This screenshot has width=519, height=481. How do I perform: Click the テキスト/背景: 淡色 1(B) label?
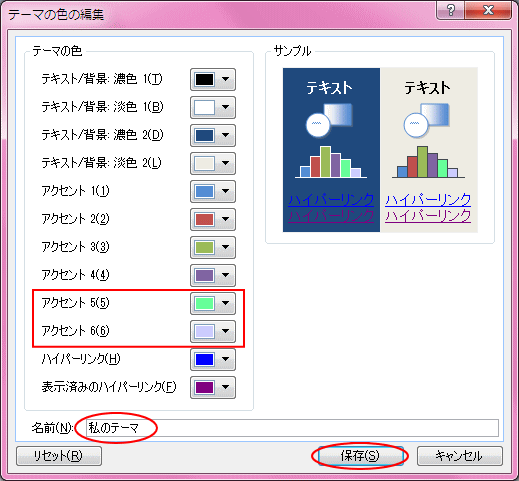102,107
